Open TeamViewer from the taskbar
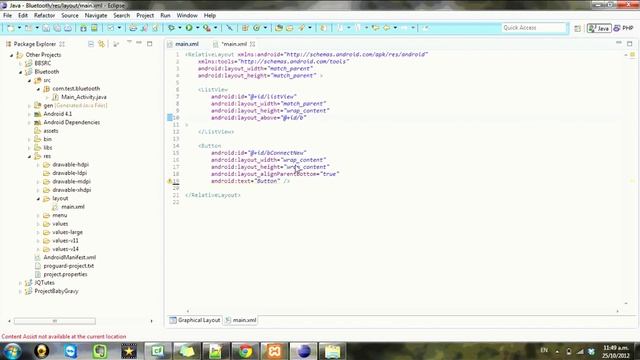640x360 pixels. 71,351
